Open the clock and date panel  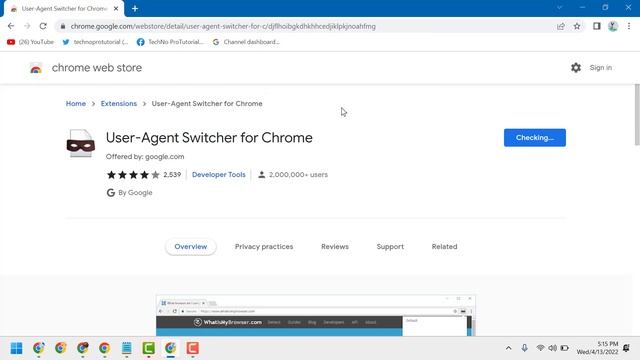point(597,348)
